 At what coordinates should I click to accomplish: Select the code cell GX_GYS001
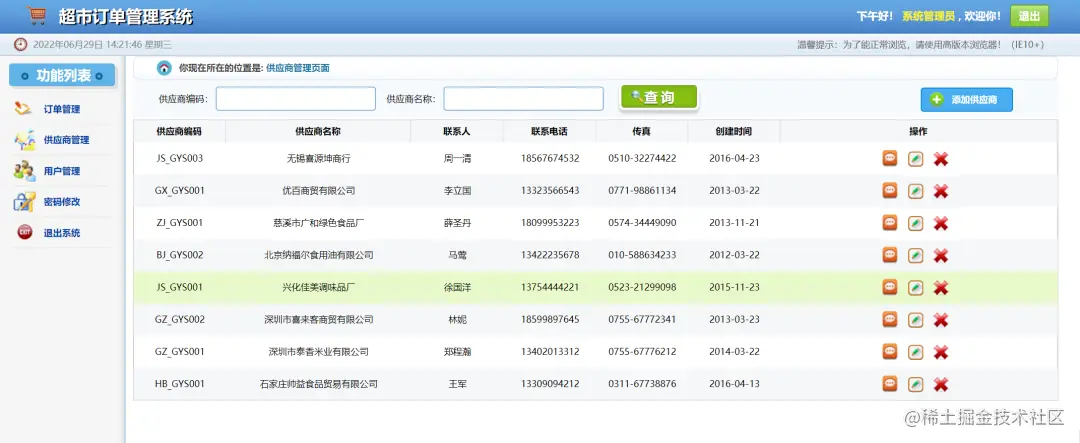tap(179, 191)
